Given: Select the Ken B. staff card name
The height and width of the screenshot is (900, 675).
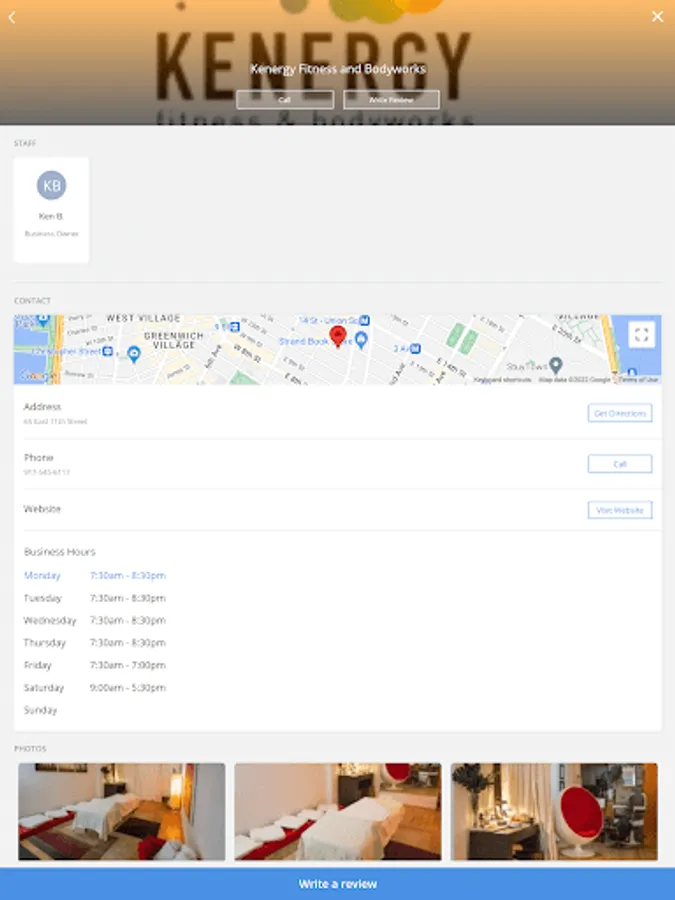Looking at the screenshot, I should 51,216.
